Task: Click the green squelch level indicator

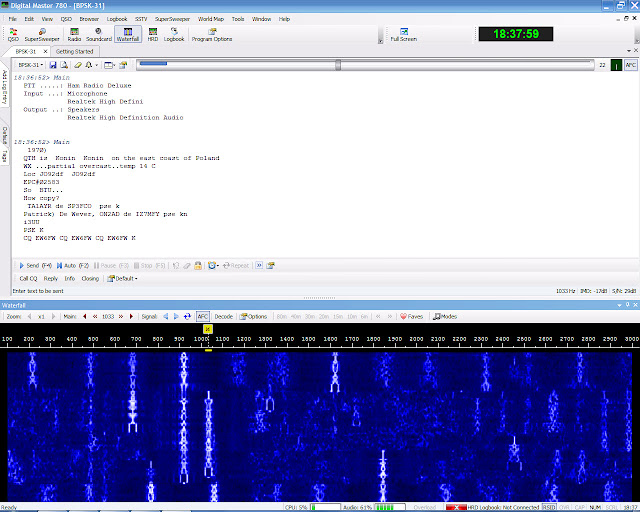Action: (x=616, y=65)
